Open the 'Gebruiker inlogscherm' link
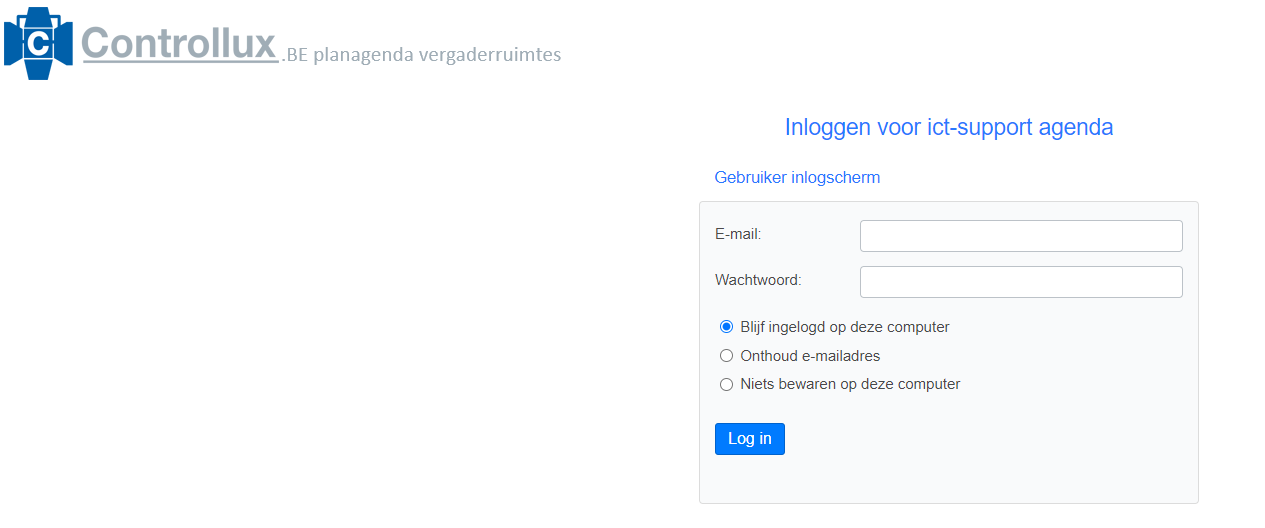 coord(797,177)
